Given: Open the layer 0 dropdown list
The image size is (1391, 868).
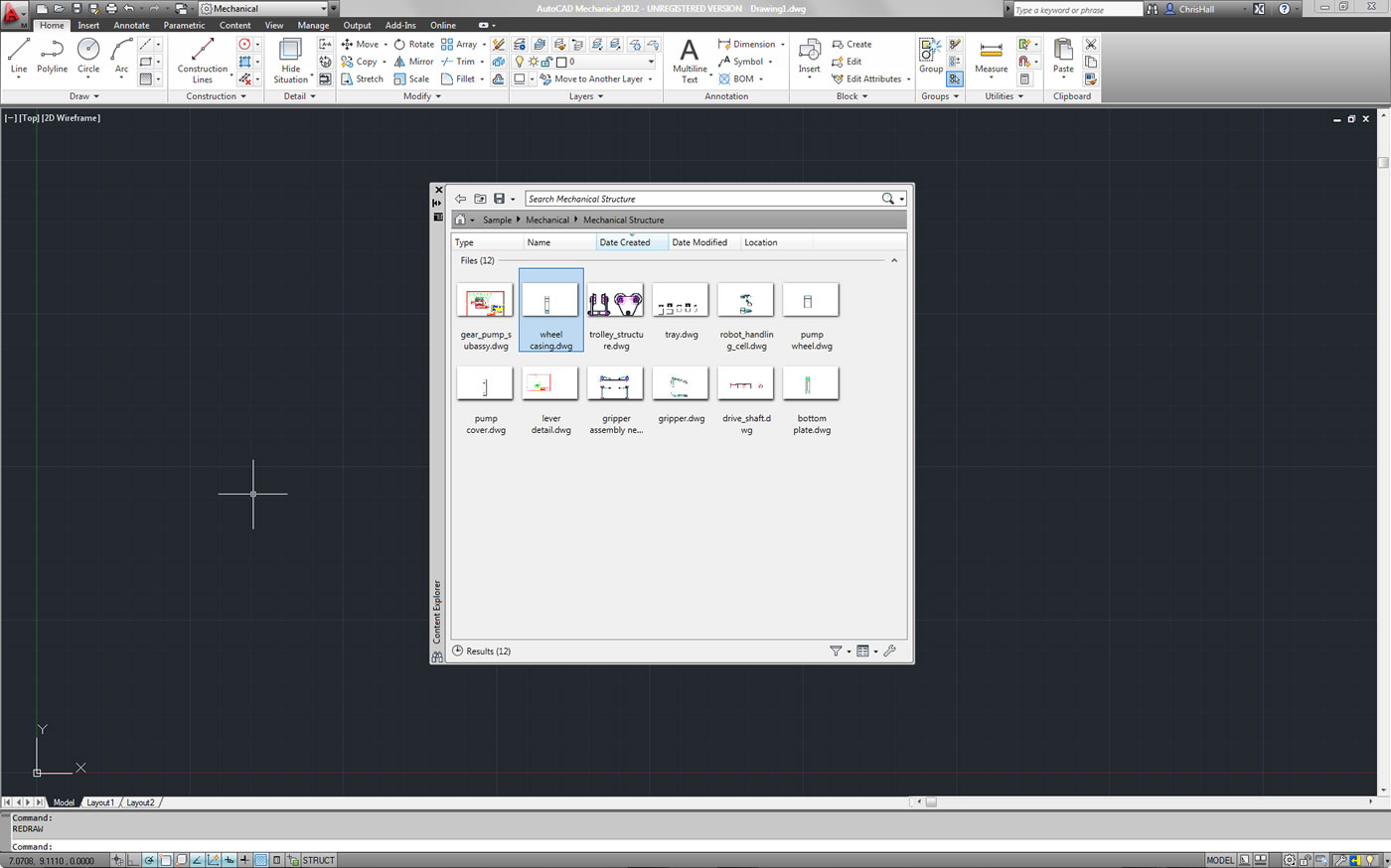Looking at the screenshot, I should click(x=651, y=62).
